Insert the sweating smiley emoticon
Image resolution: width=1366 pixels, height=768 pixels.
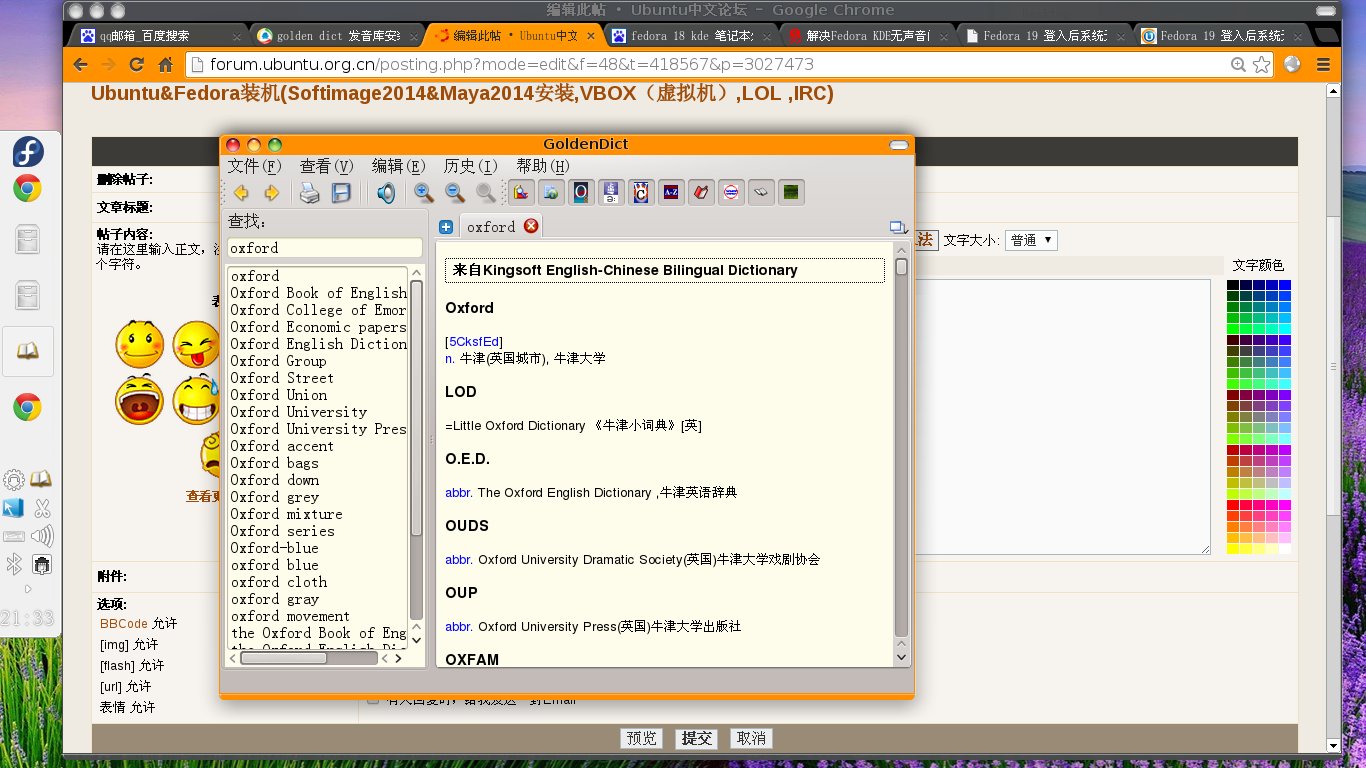point(195,401)
